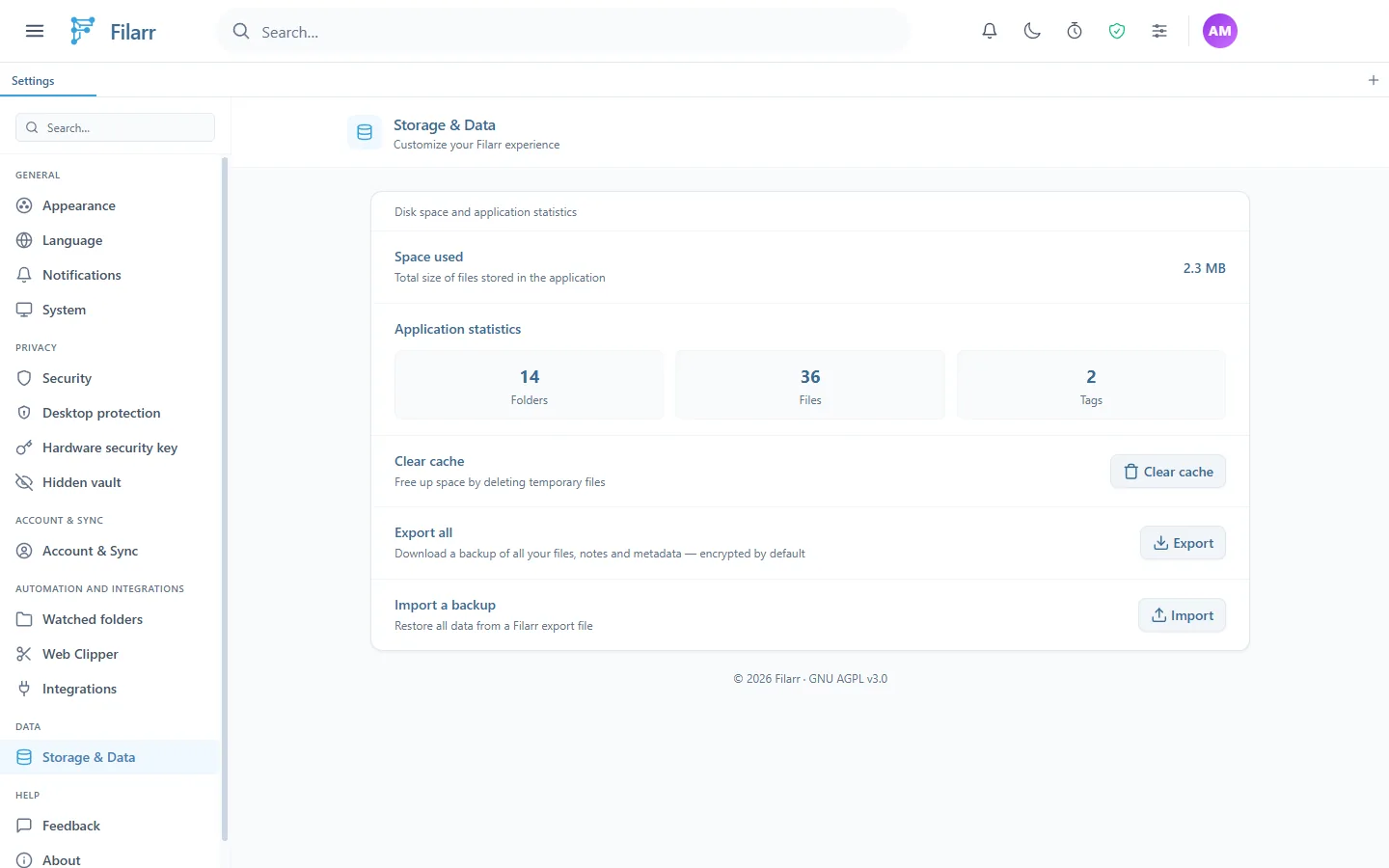Open System settings
Image resolution: width=1389 pixels, height=868 pixels.
110,310
